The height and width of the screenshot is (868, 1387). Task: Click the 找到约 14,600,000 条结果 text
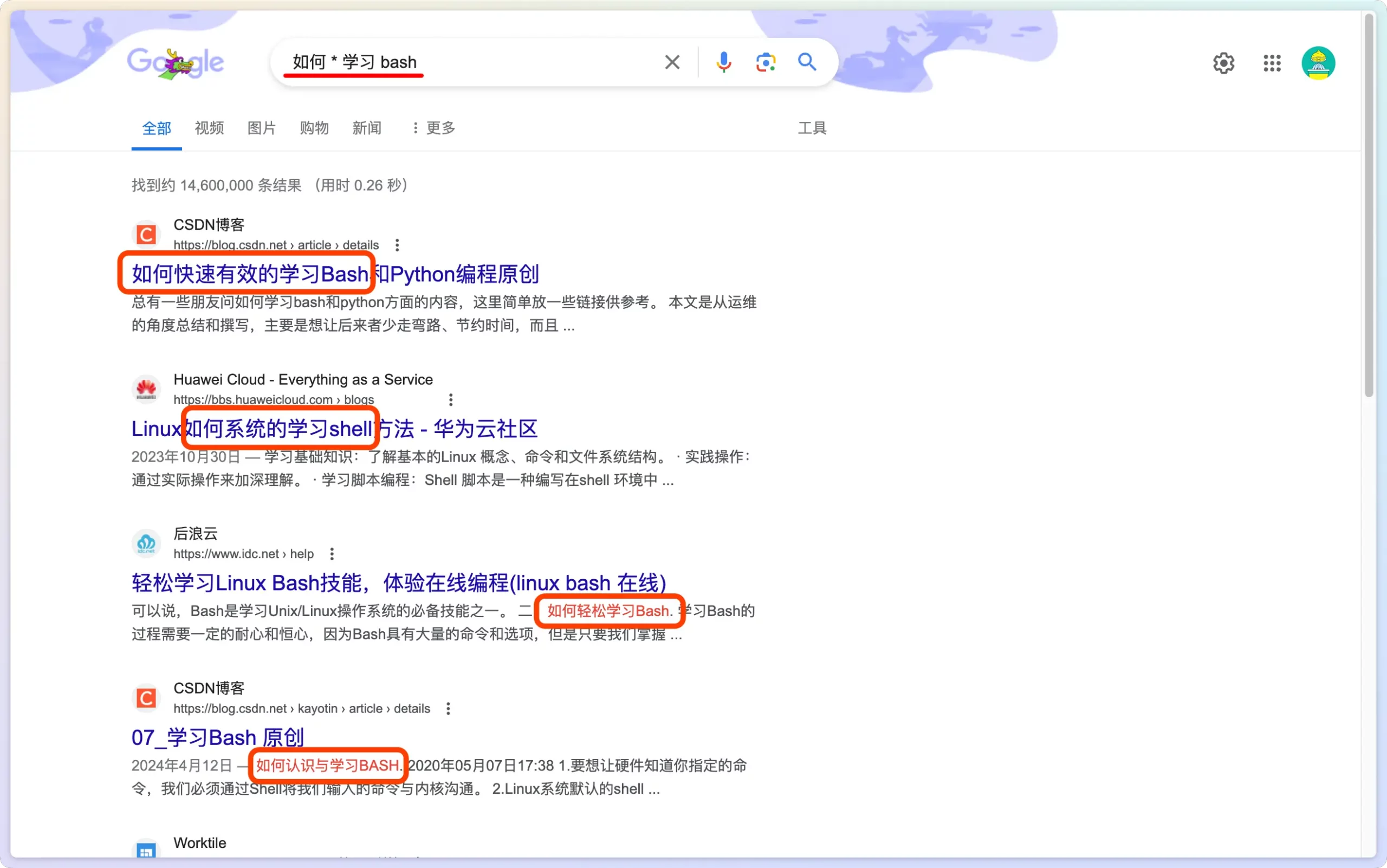tap(216, 185)
